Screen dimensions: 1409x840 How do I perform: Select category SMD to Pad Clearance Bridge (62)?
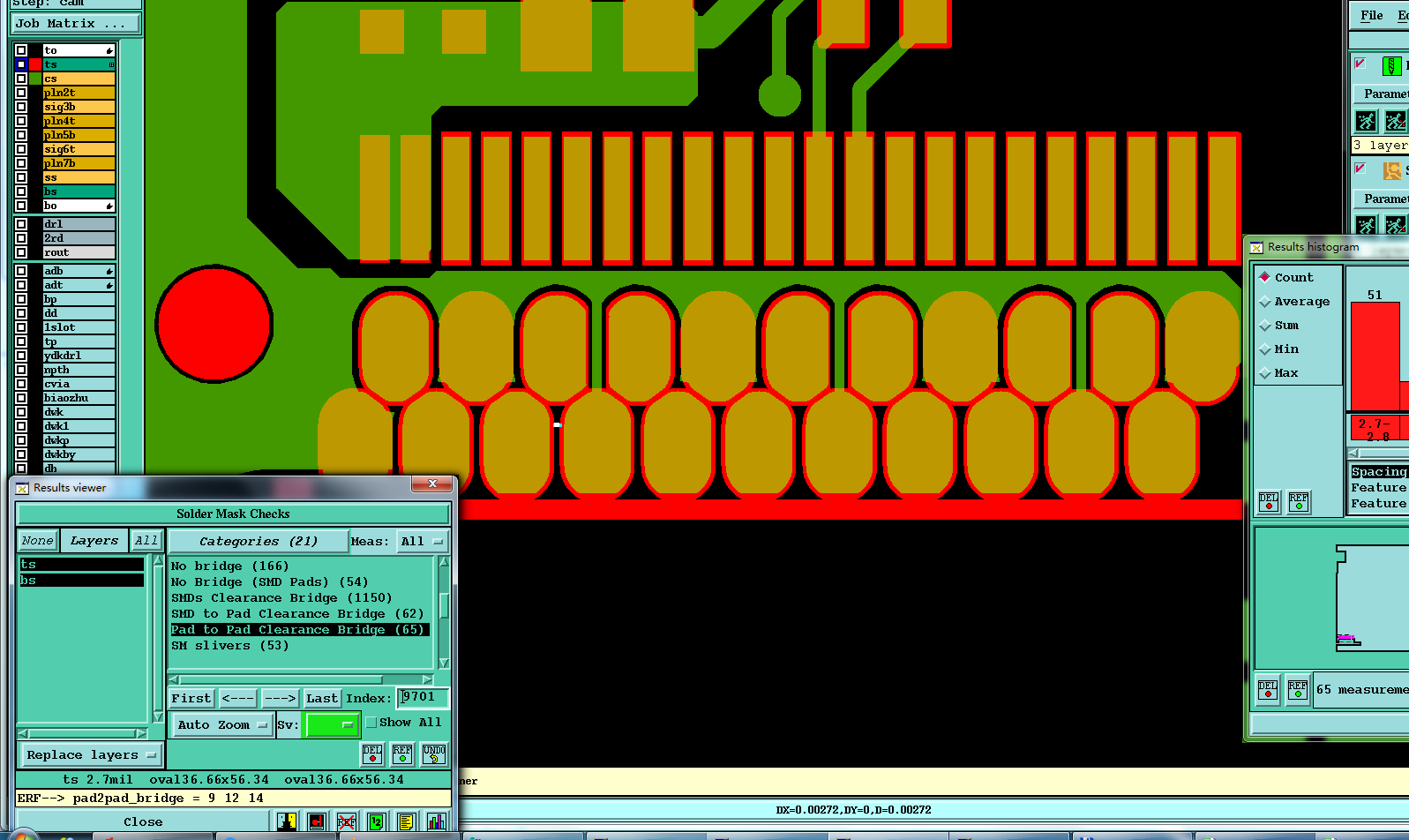tap(300, 614)
